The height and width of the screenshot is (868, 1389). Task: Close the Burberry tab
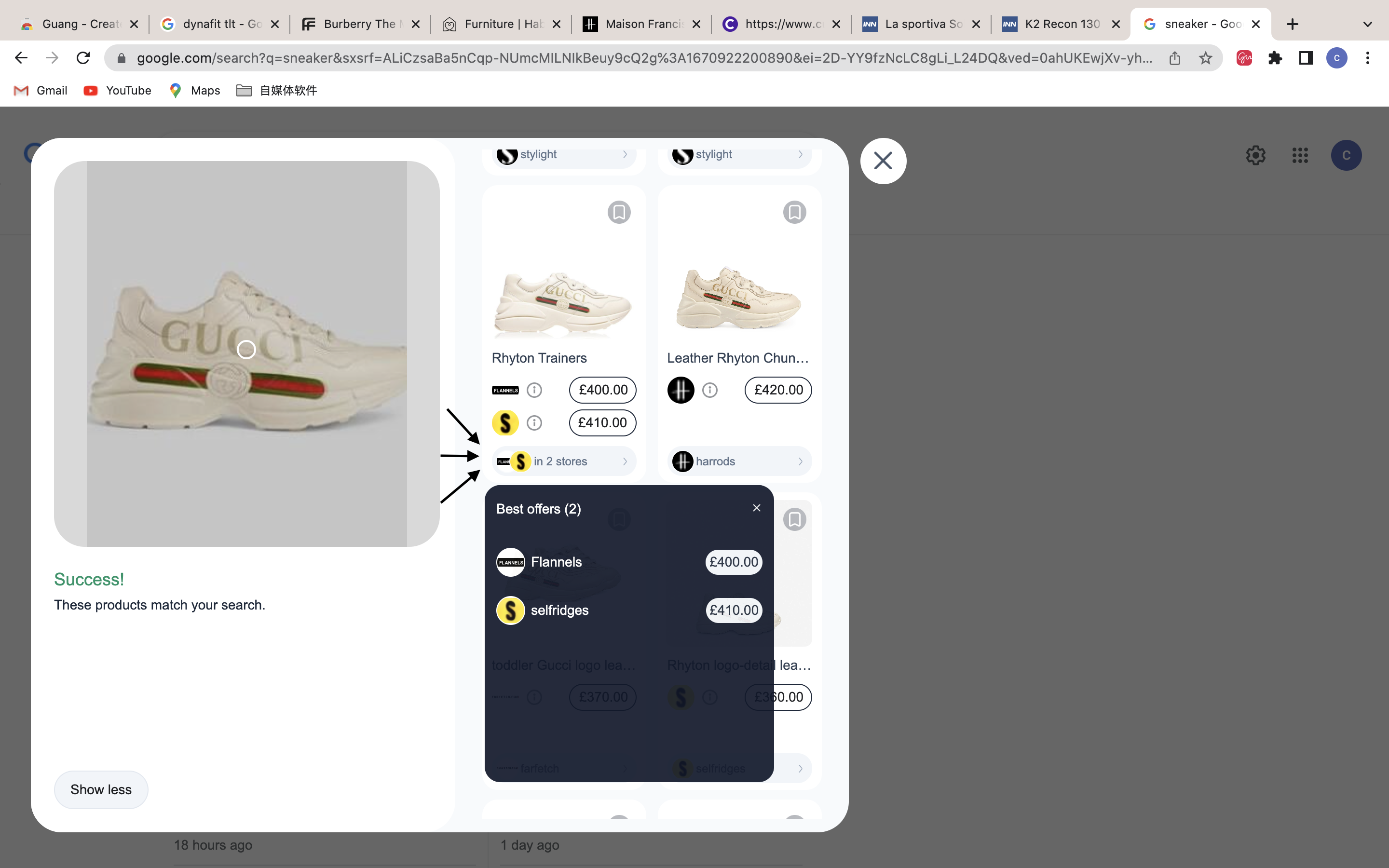tap(416, 24)
